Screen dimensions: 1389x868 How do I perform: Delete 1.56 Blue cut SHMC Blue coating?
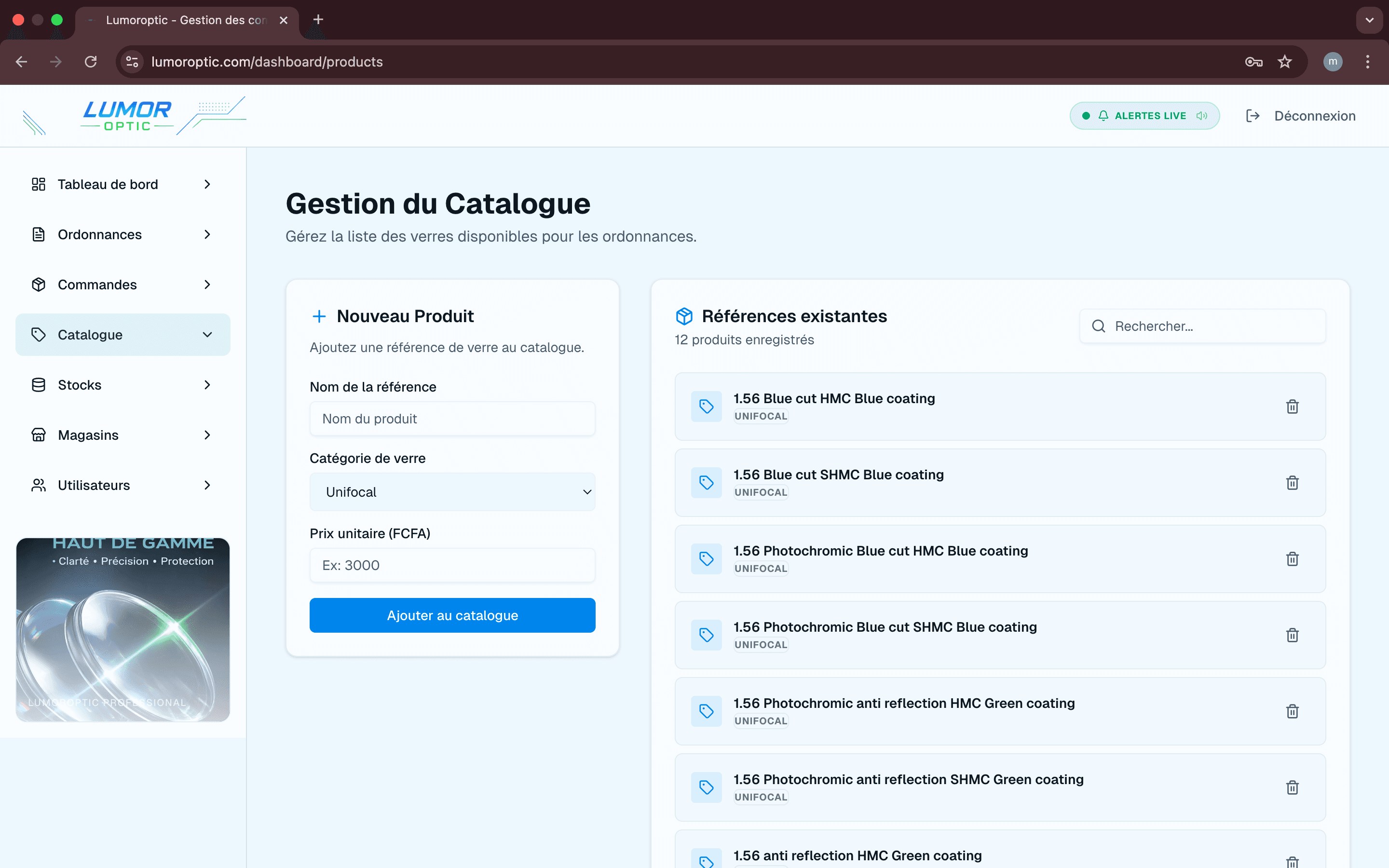coord(1292,483)
